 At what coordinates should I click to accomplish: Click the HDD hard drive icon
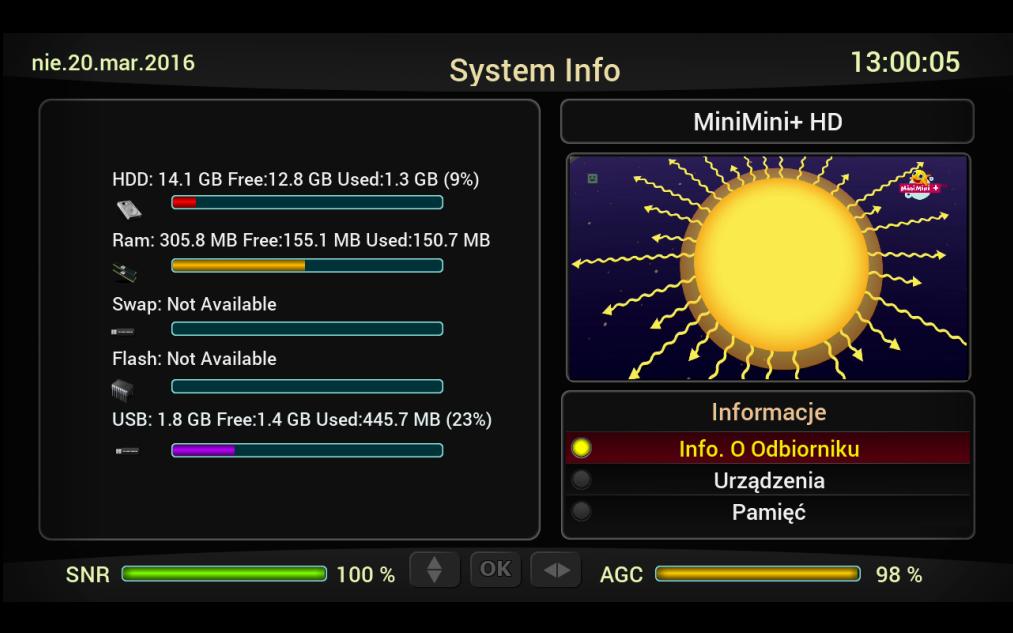(128, 208)
